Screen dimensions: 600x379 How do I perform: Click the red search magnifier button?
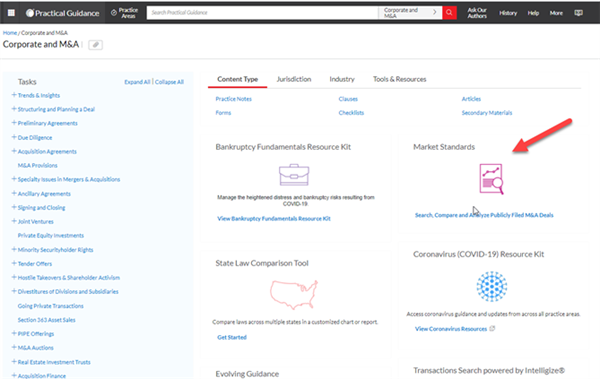[x=449, y=13]
